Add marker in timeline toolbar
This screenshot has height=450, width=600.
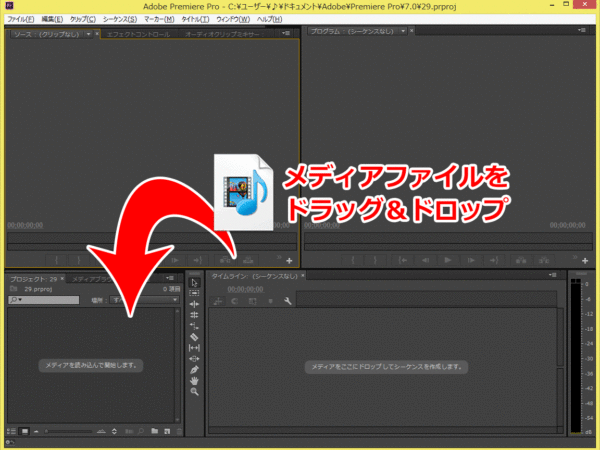point(270,302)
